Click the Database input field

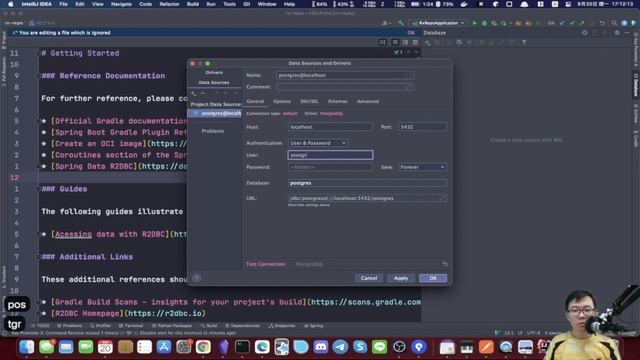tap(367, 183)
